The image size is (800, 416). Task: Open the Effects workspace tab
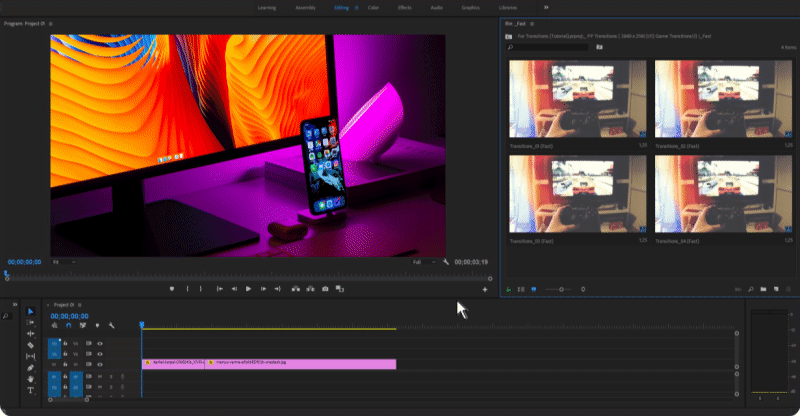click(404, 7)
